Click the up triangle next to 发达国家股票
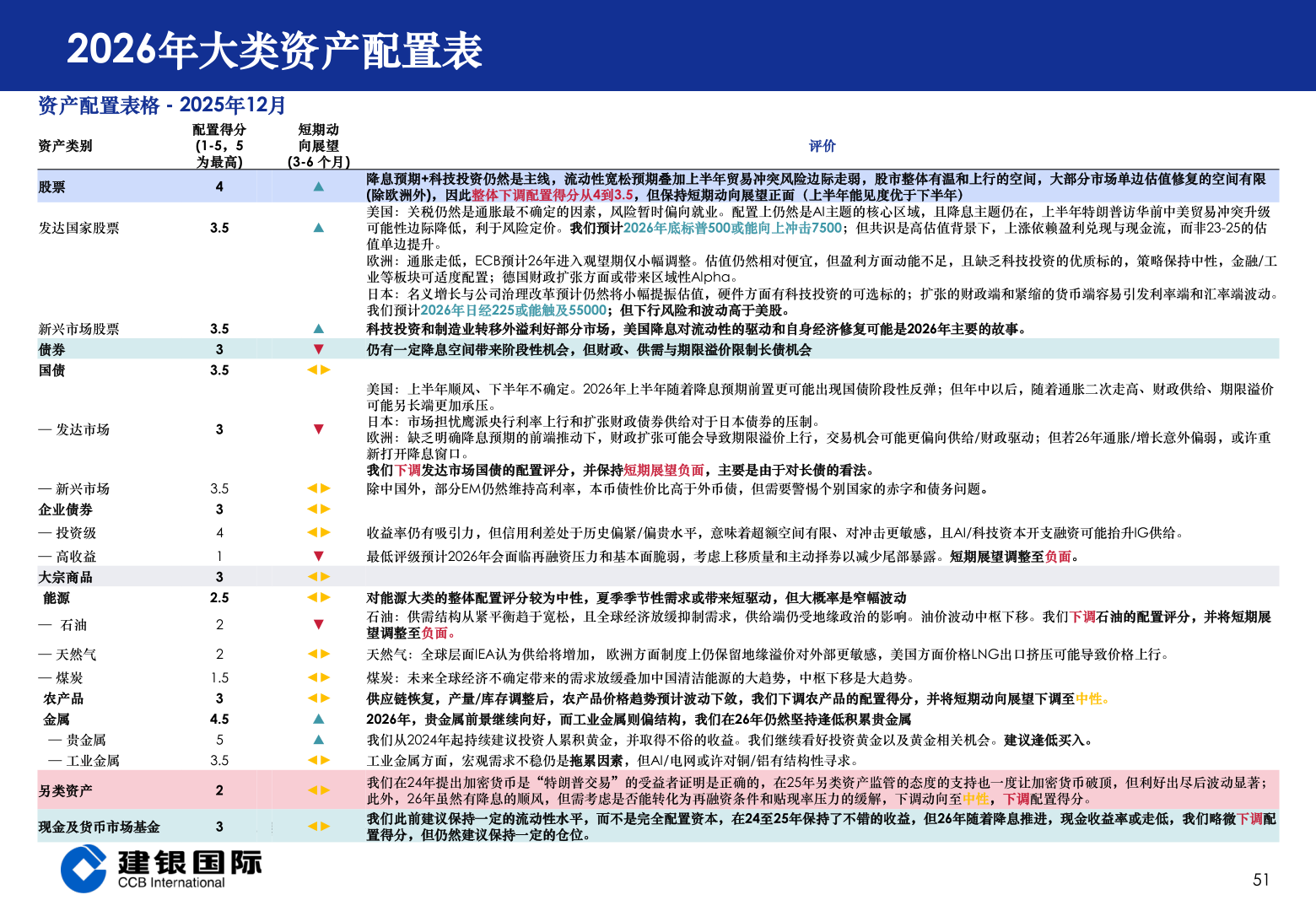The width and height of the screenshot is (1316, 911). [x=318, y=227]
